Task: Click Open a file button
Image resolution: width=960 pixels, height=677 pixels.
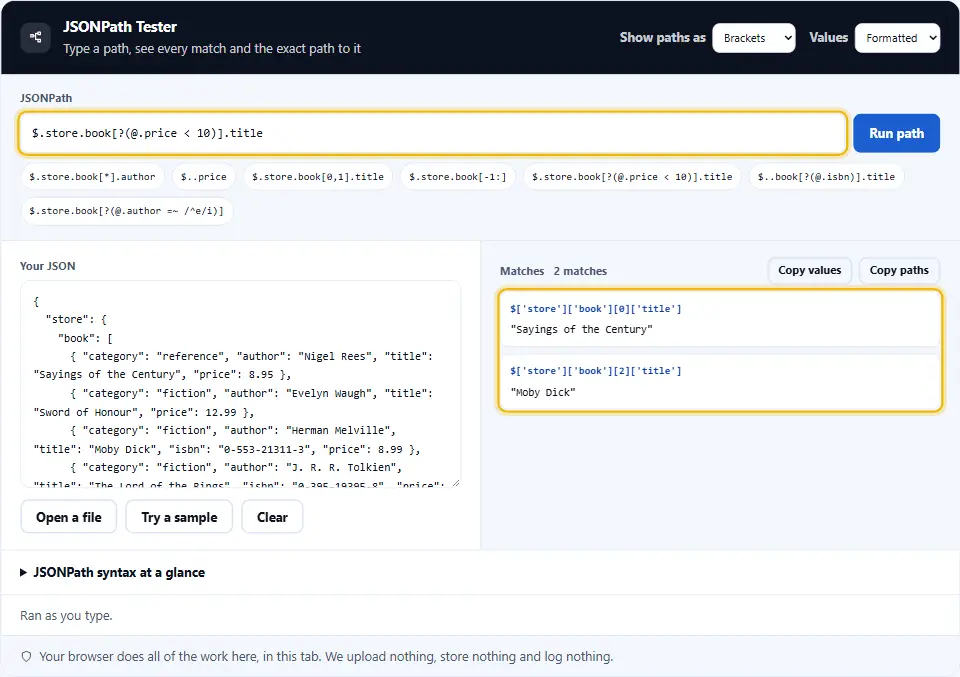Action: pos(69,517)
